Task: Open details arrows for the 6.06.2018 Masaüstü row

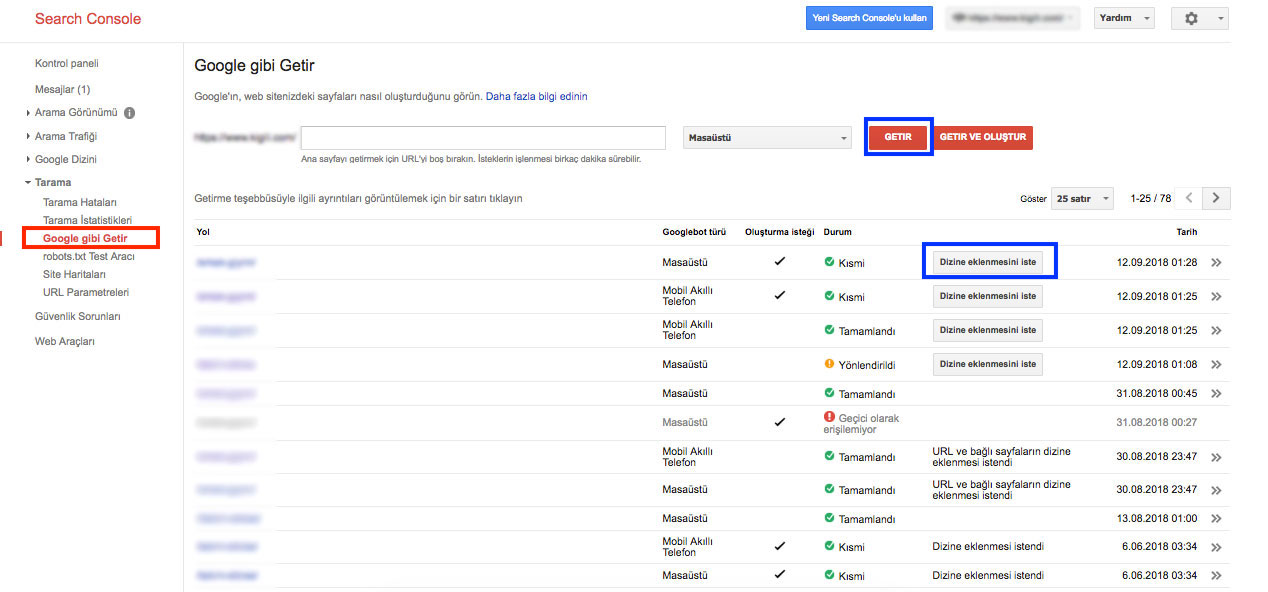Action: (x=1216, y=576)
